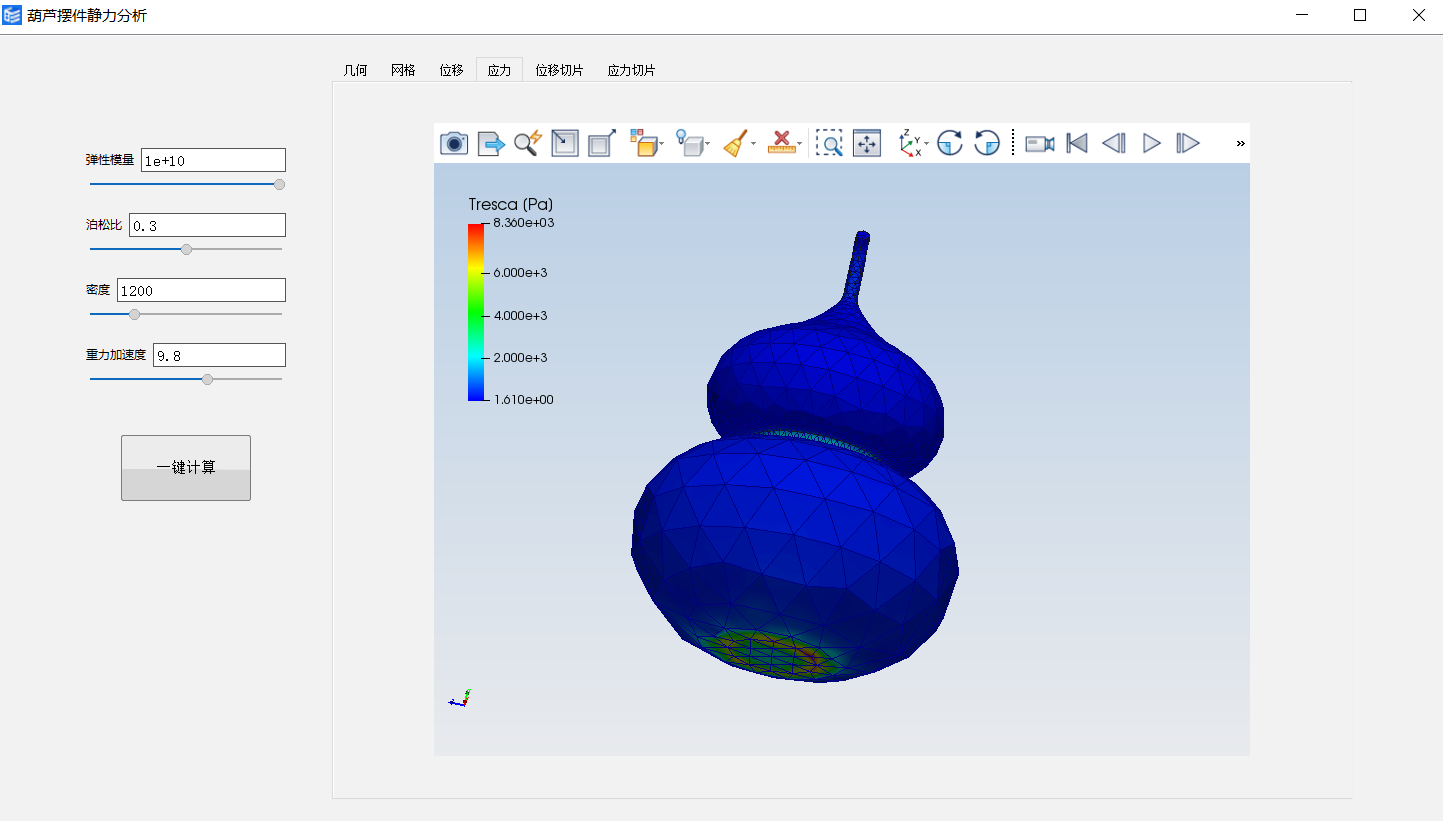Step forward one animation frame
Image resolution: width=1443 pixels, height=821 pixels.
coord(1187,144)
